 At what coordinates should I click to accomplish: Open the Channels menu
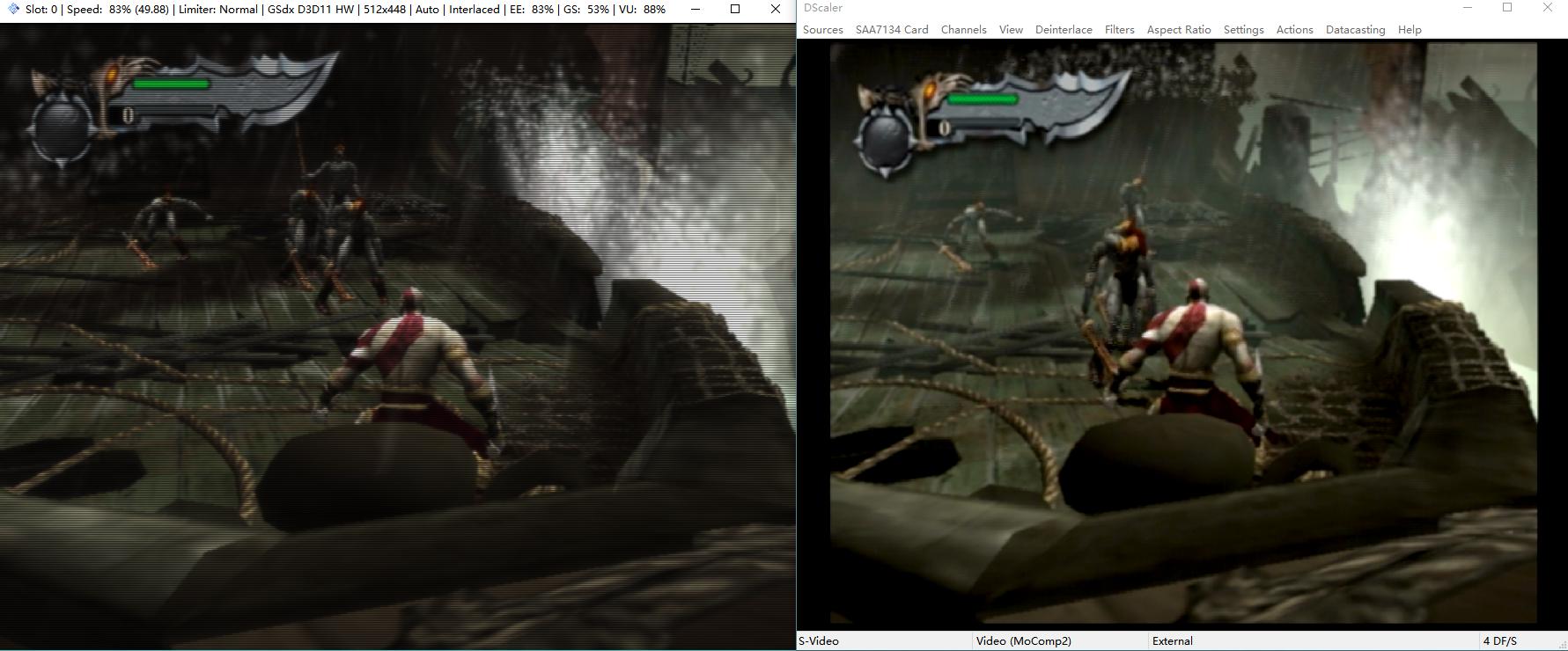[x=963, y=30]
